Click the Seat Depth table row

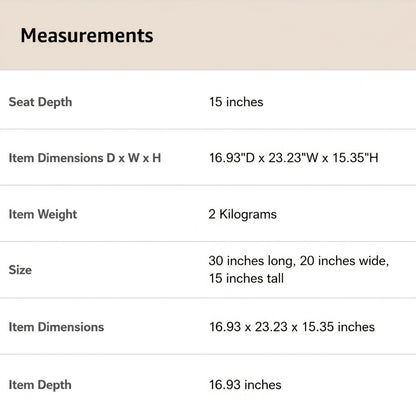click(x=208, y=100)
